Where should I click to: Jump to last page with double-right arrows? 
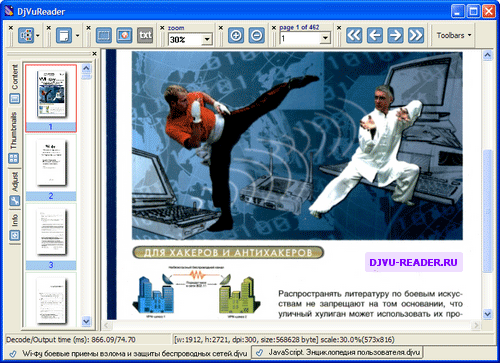pyautogui.click(x=416, y=35)
